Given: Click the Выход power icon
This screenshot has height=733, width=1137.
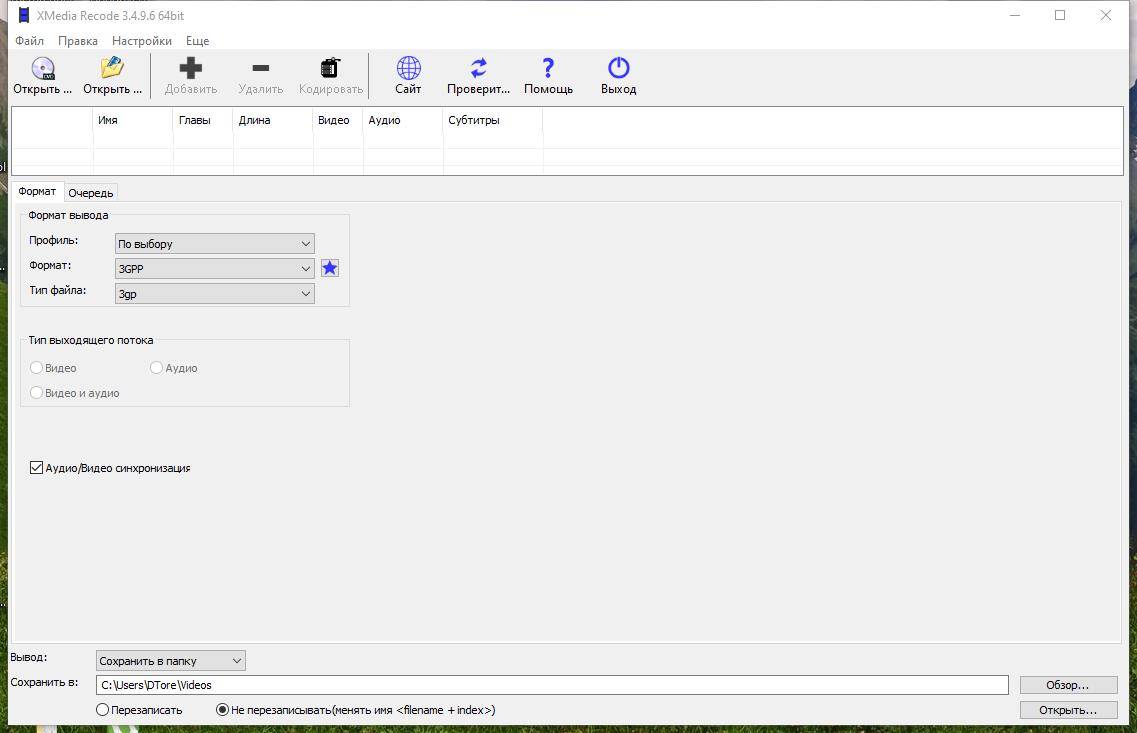Looking at the screenshot, I should (x=619, y=68).
